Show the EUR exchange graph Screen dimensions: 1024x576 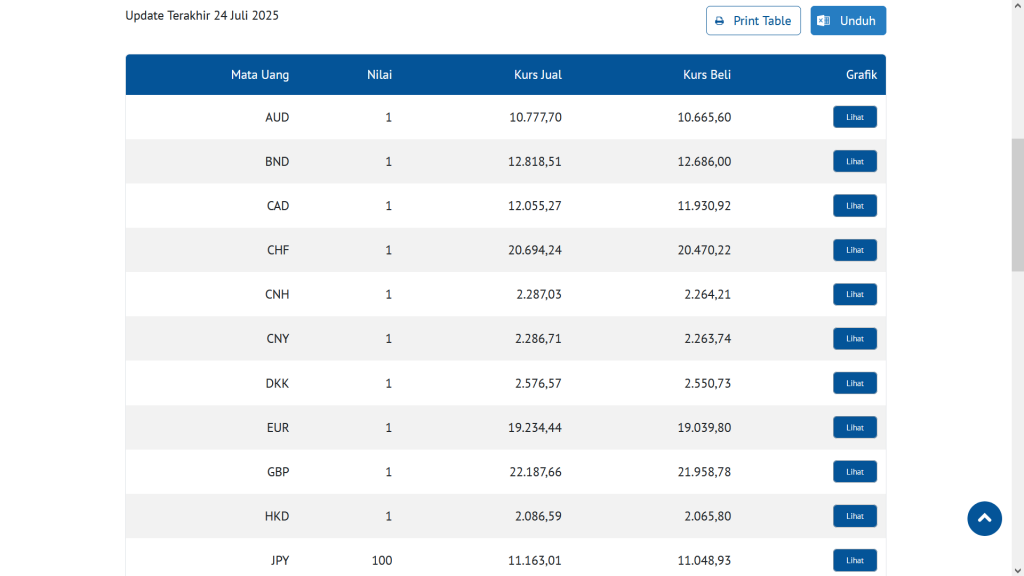[854, 427]
